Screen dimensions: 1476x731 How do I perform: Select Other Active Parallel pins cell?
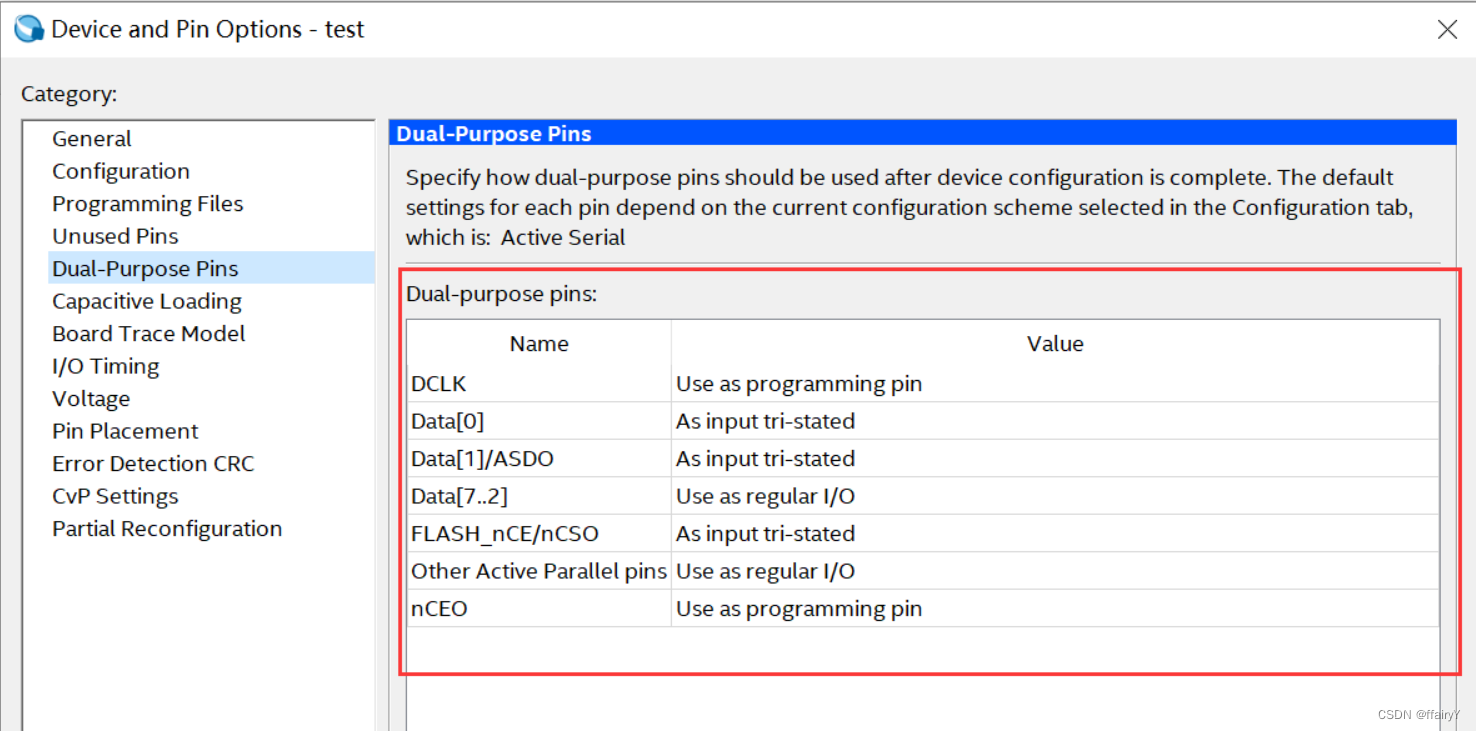(539, 571)
